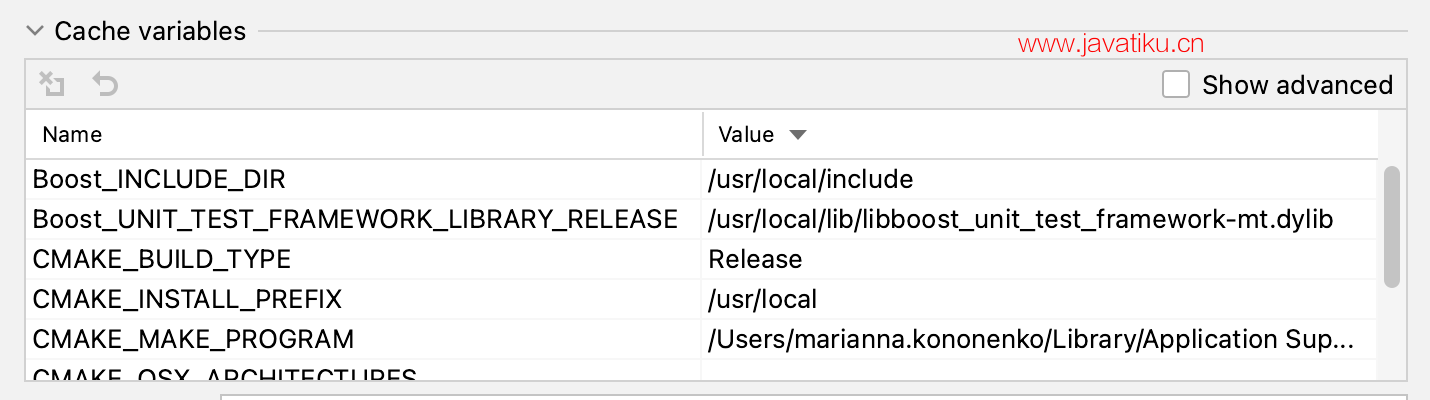Click the revert changes arrow icon

pos(105,84)
